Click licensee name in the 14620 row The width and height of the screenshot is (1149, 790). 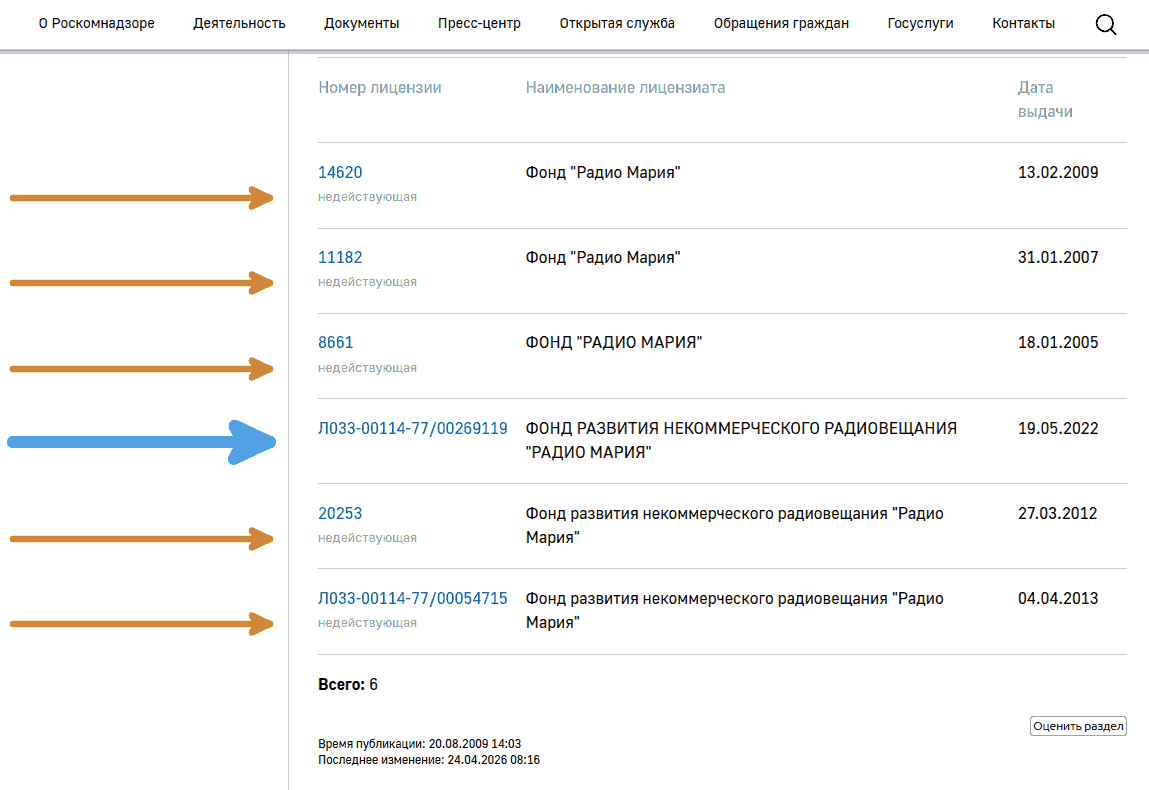click(602, 172)
